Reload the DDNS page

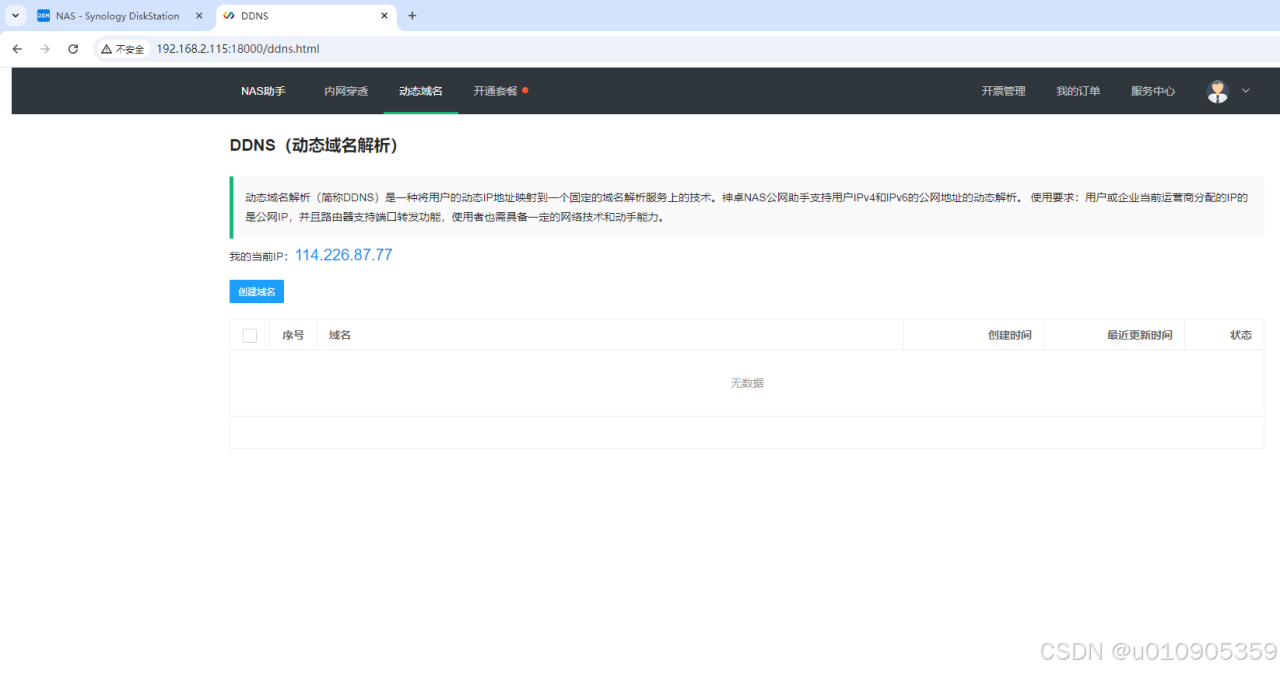coord(73,49)
